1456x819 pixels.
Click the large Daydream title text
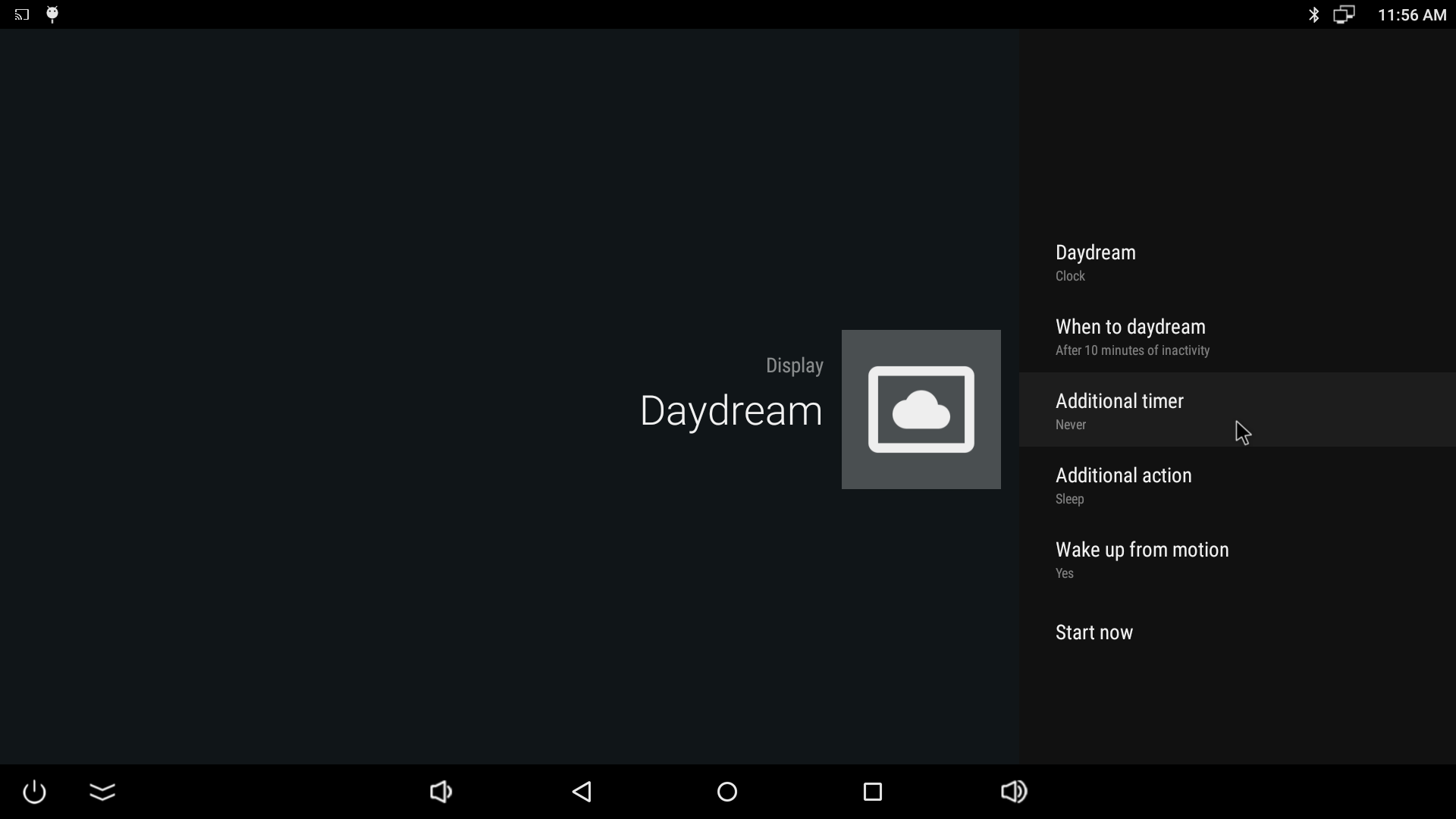pyautogui.click(x=731, y=411)
